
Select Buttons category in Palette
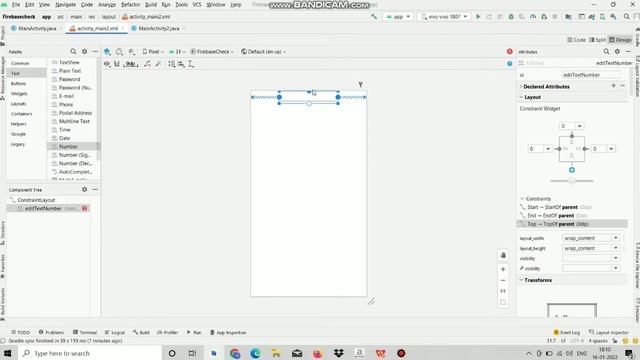[x=18, y=83]
